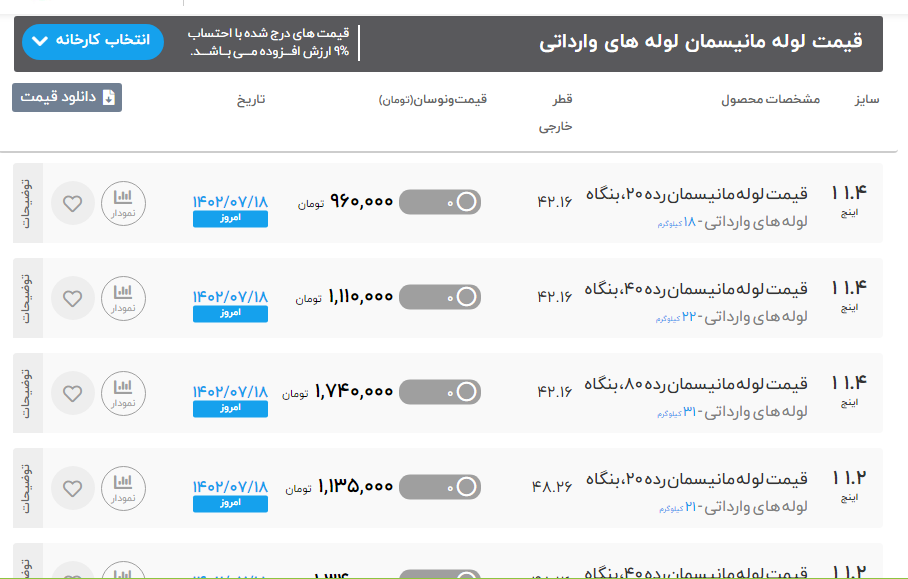The width and height of the screenshot is (908, 579).
Task: Click the قیمت‌ونوسان column header
Action: point(433,100)
